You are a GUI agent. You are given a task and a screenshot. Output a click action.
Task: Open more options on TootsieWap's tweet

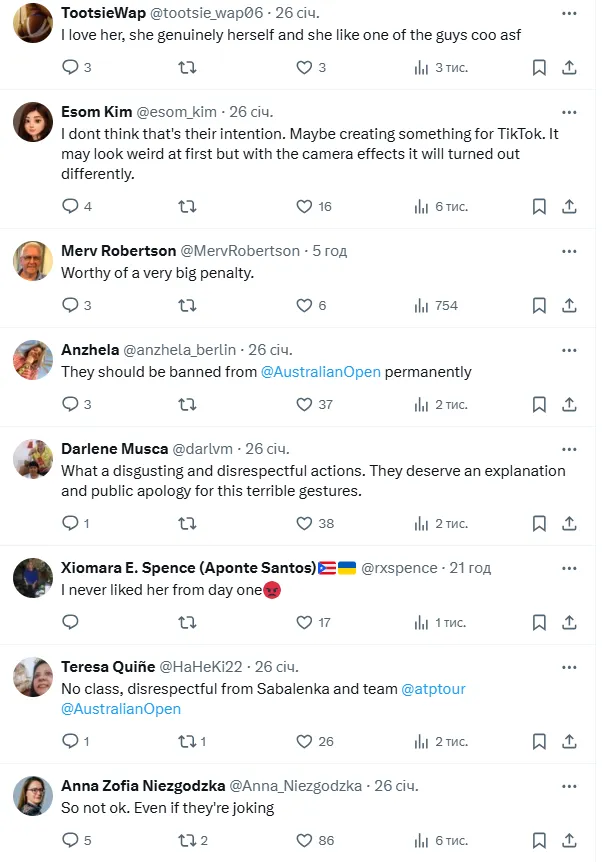click(569, 13)
